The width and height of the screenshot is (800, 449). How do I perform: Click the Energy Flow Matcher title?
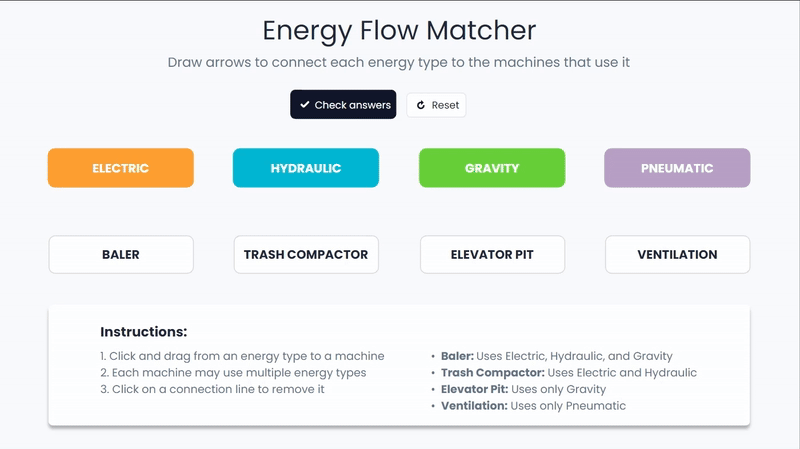click(x=399, y=30)
